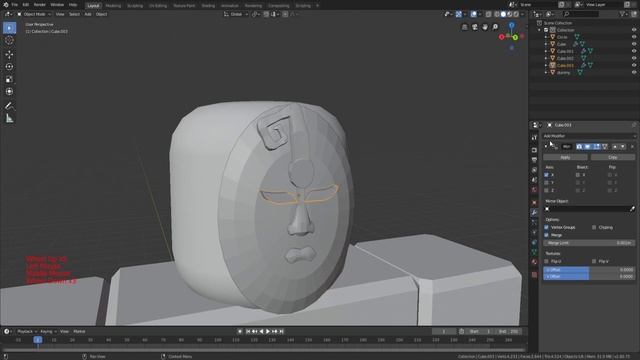Toggle Merge checkbox
Viewport: 640px width, 360px height.
[547, 235]
